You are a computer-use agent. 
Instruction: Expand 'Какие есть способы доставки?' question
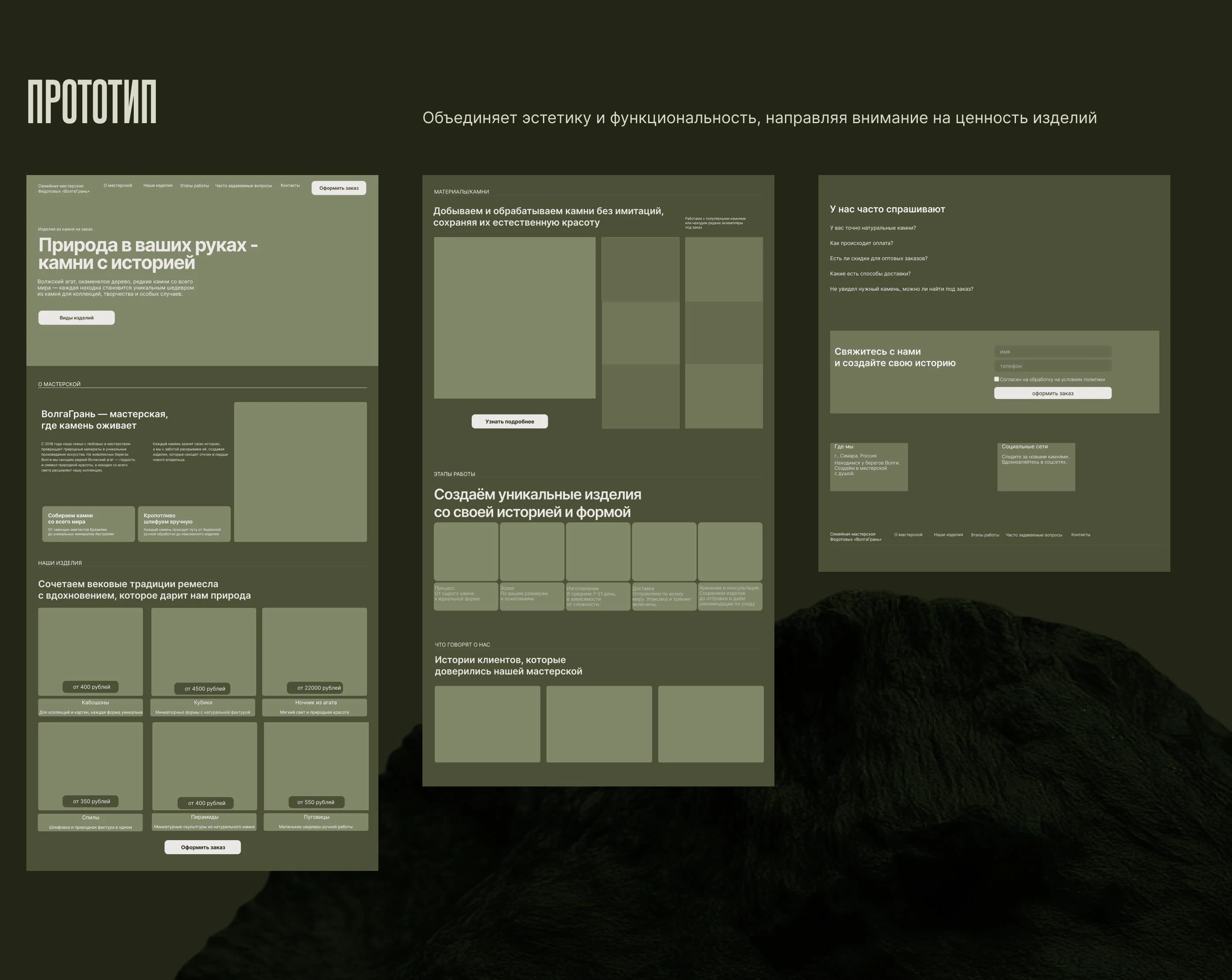pos(870,274)
